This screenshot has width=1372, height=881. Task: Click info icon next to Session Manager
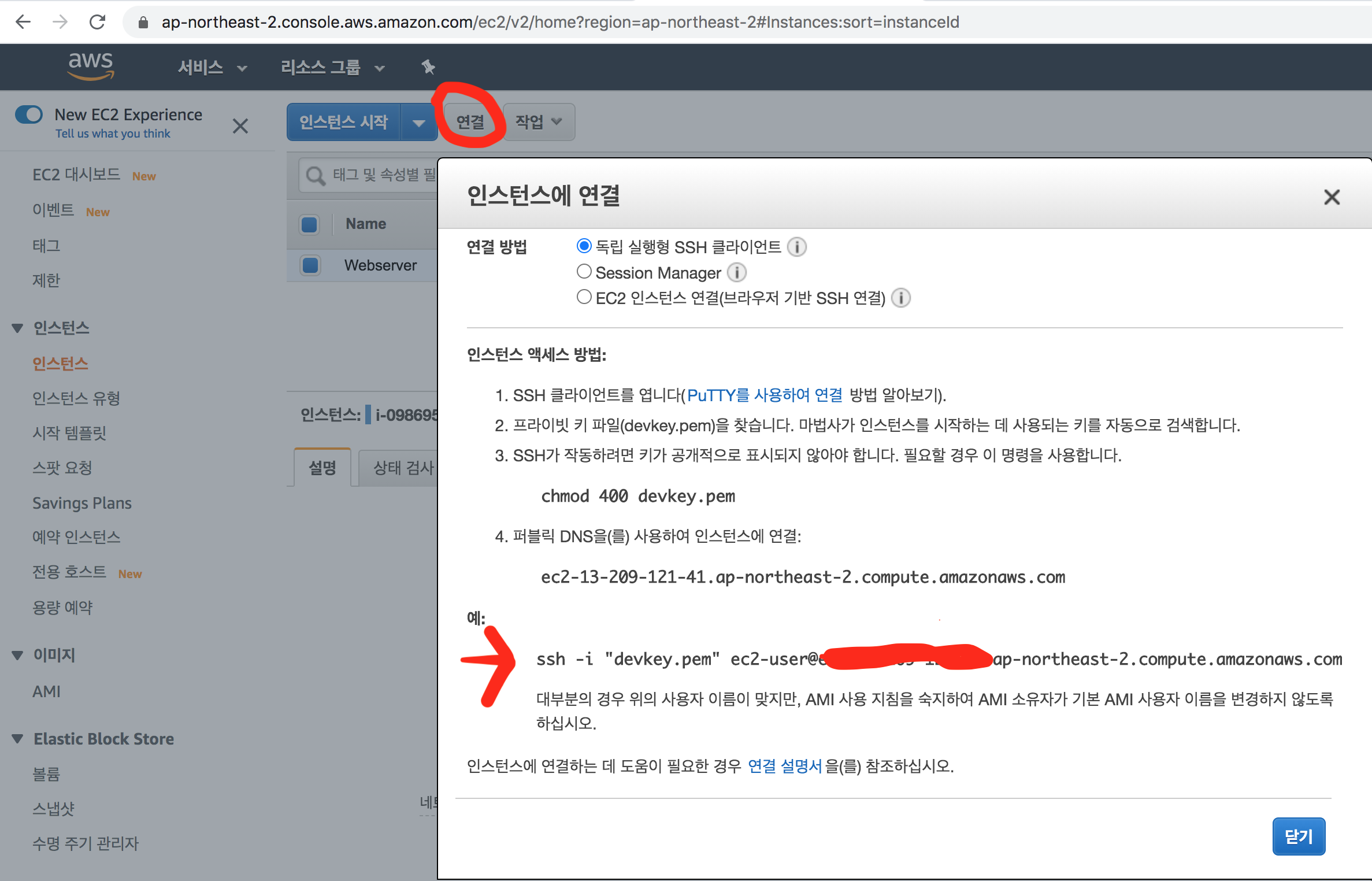(736, 272)
